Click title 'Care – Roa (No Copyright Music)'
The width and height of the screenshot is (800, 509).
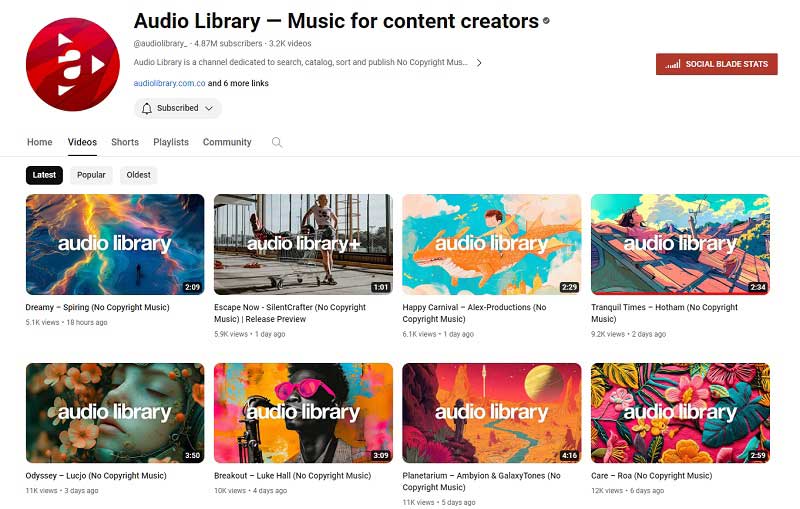[652, 476]
